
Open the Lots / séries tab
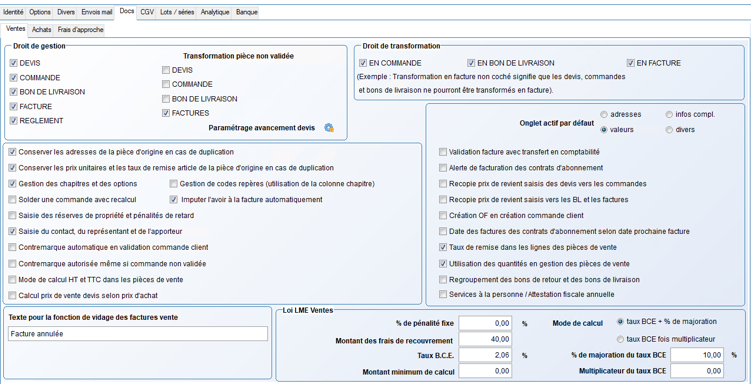pos(177,12)
